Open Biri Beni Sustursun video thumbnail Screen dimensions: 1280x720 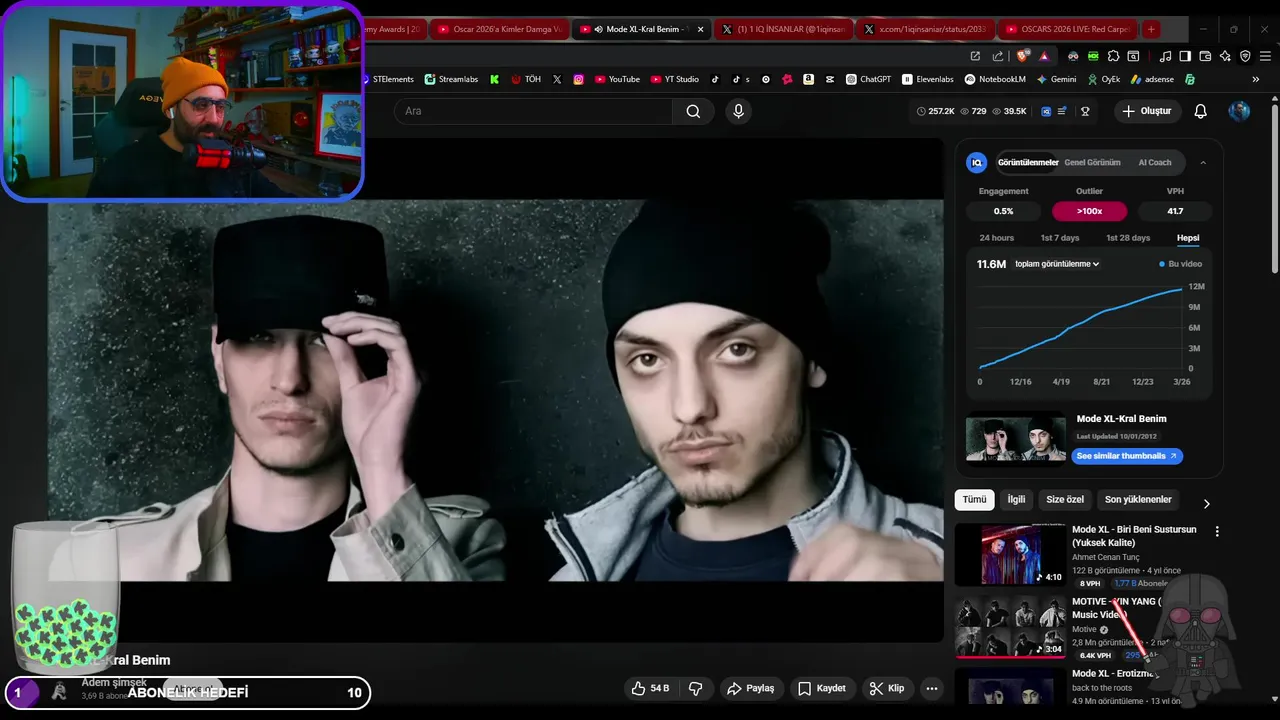pos(1010,555)
